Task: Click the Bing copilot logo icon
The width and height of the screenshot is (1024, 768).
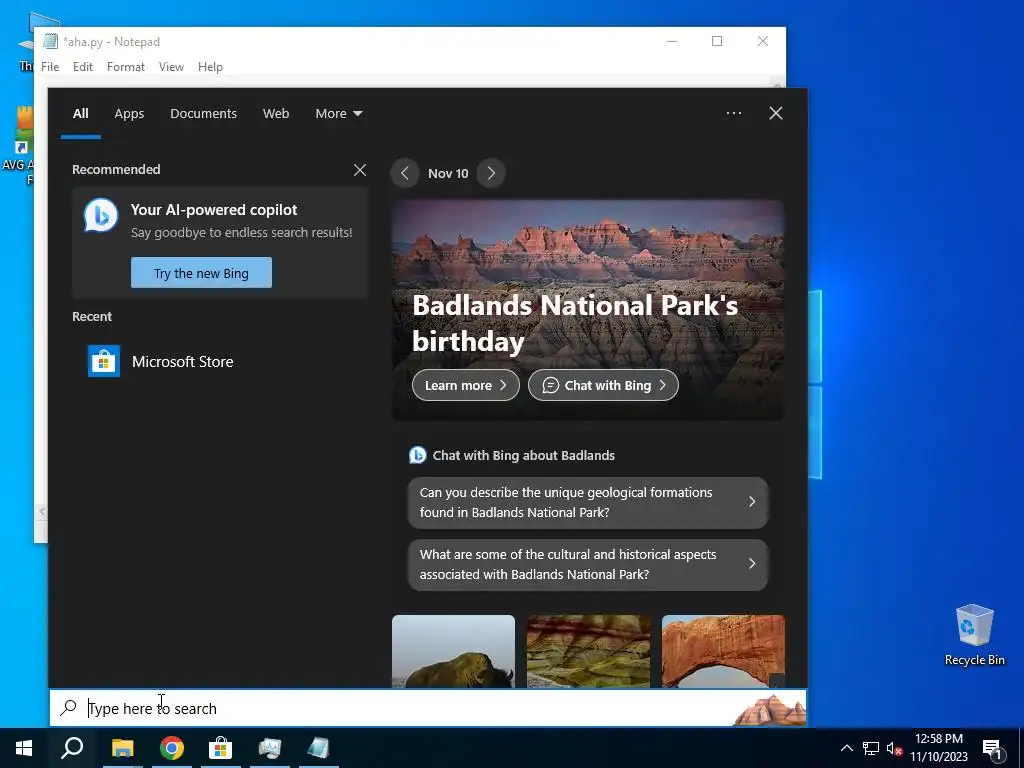Action: pyautogui.click(x=101, y=215)
